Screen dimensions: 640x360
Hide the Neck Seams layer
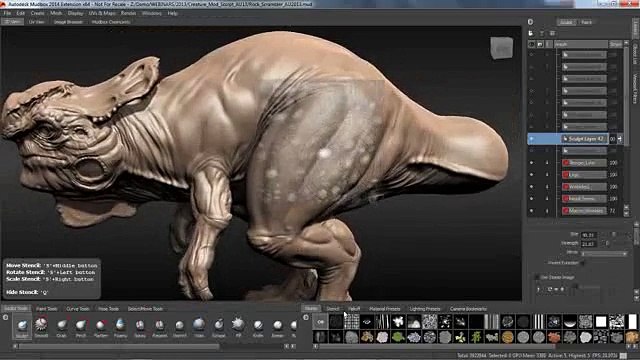click(x=531, y=199)
